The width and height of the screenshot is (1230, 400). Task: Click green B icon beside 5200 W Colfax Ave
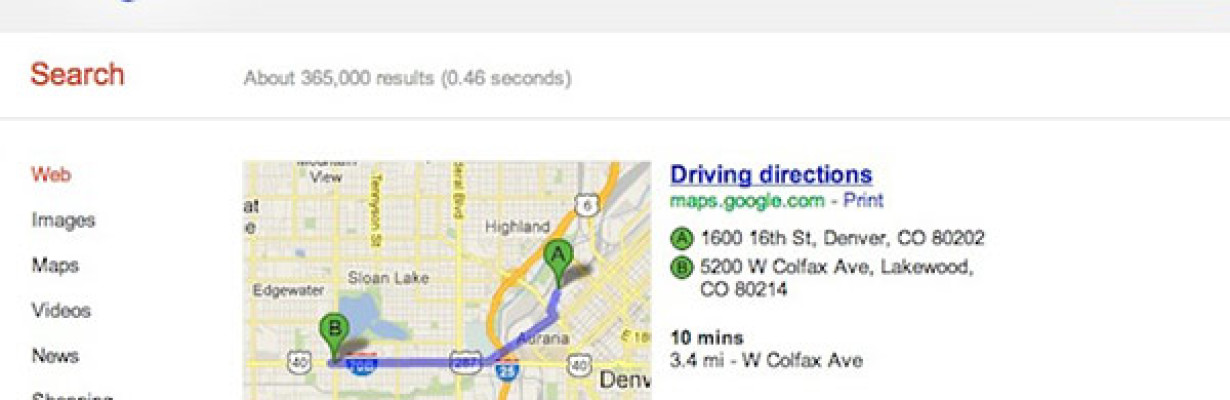click(x=682, y=267)
